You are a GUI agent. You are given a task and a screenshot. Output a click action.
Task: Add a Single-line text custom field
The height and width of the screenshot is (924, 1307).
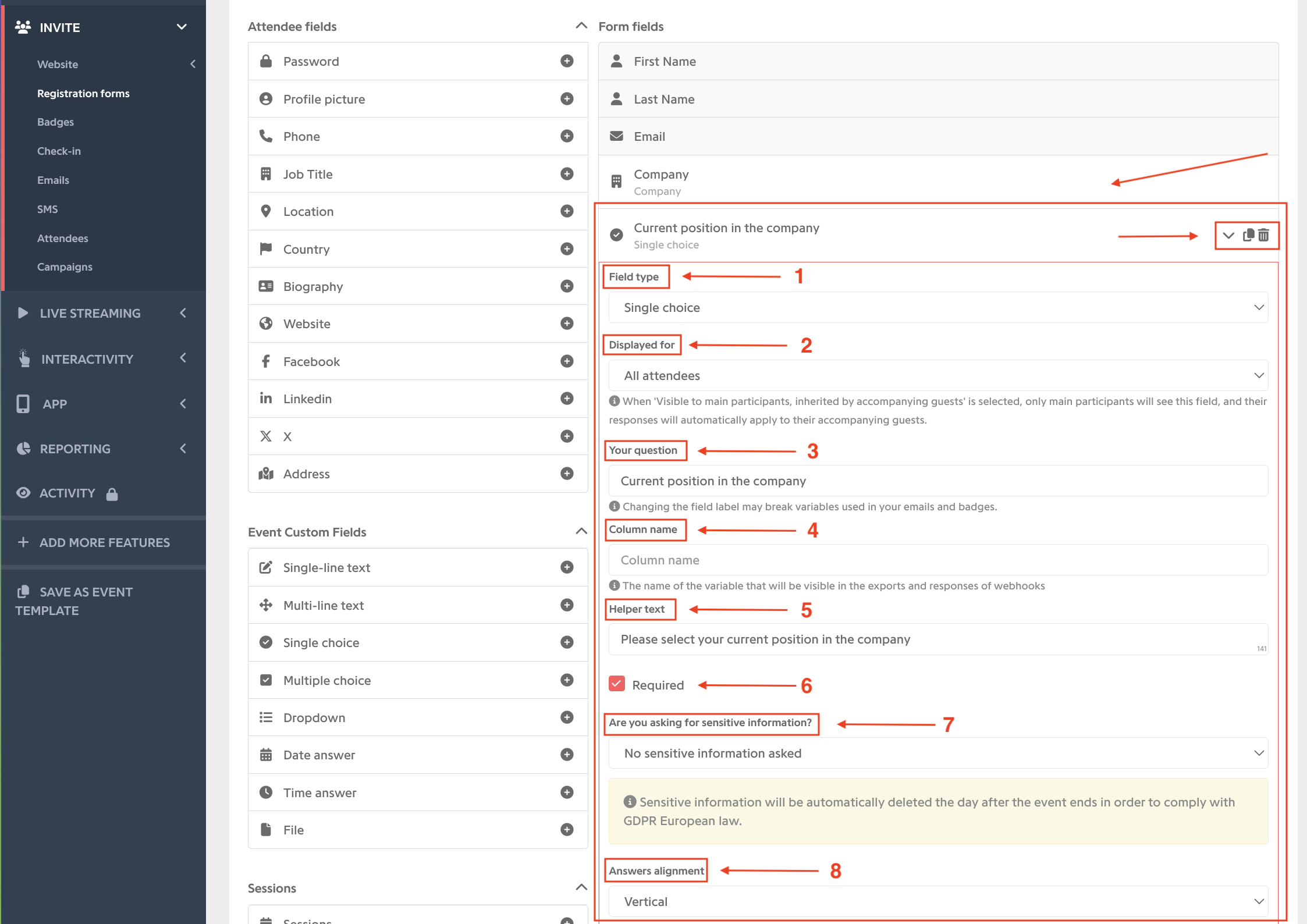pyautogui.click(x=567, y=567)
